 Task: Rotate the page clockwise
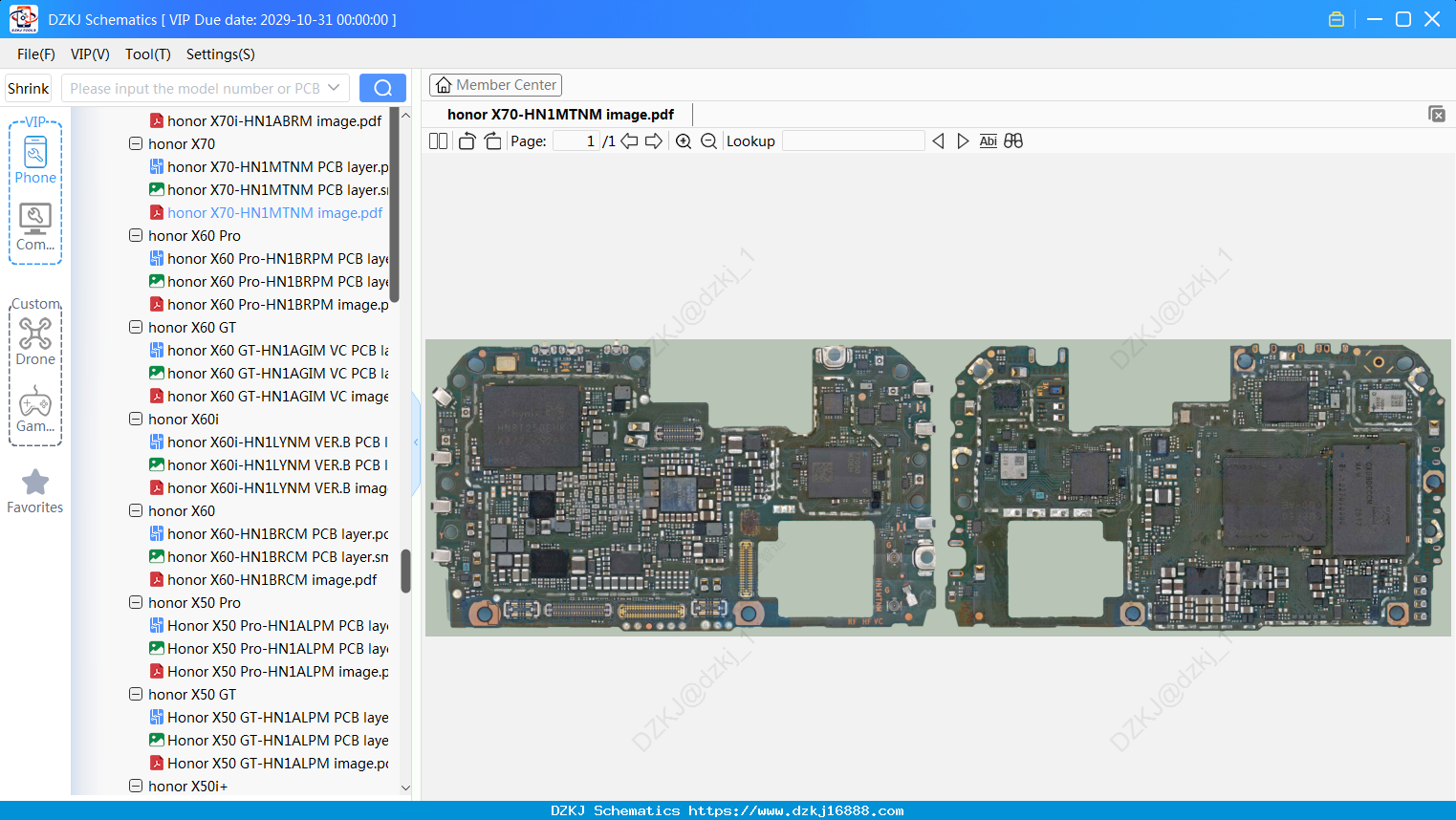(x=492, y=141)
